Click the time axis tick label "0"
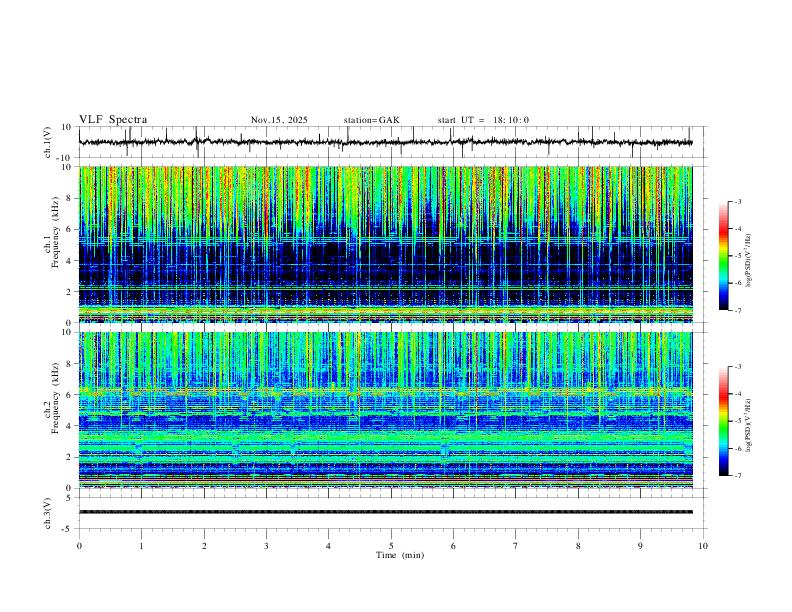 tap(79, 546)
